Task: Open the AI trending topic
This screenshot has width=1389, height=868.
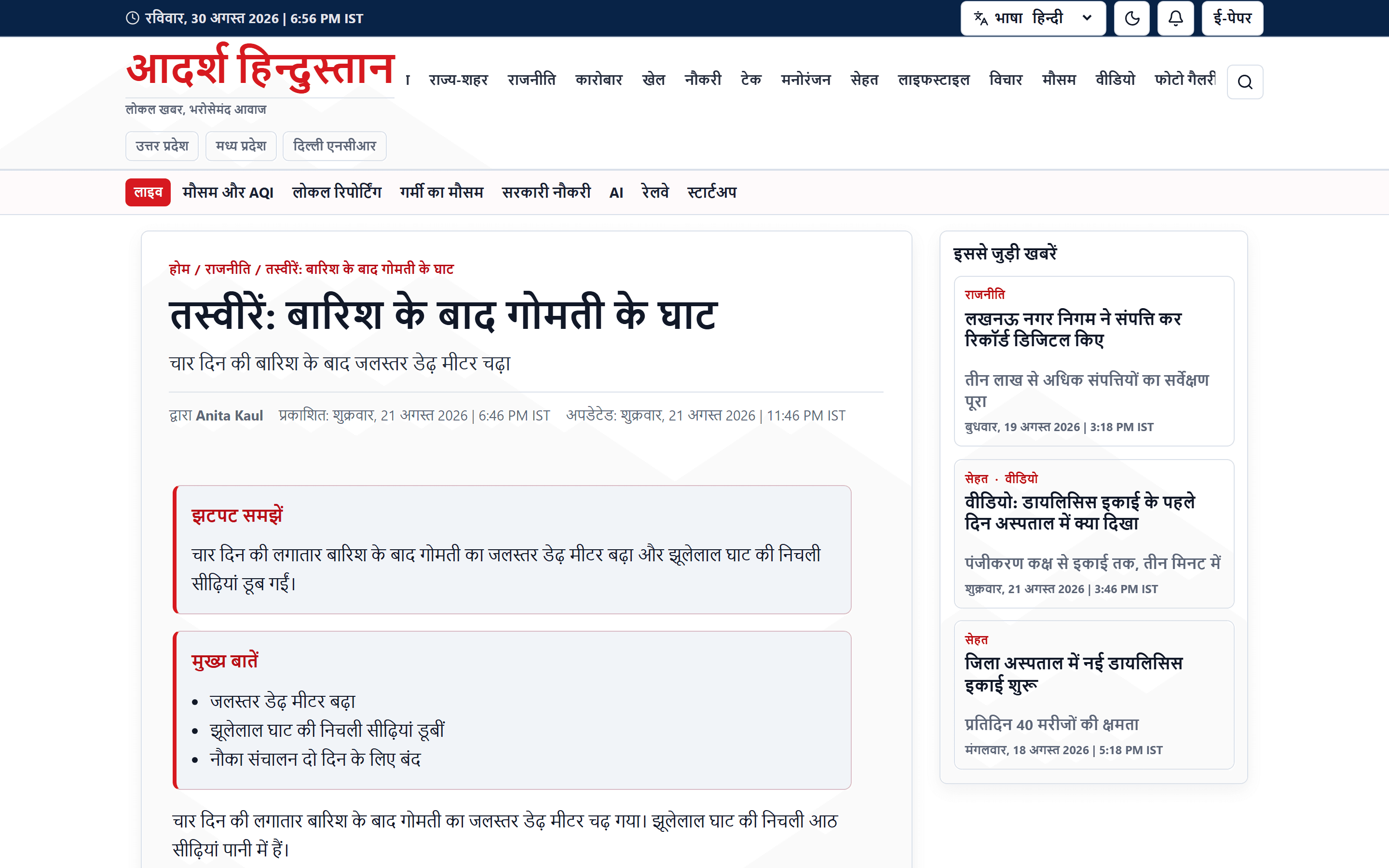Action: point(616,192)
